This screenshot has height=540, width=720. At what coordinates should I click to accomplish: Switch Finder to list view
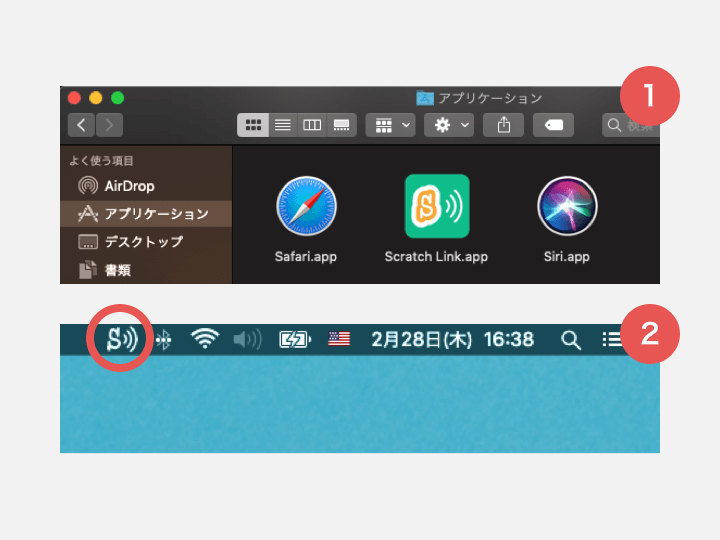click(x=283, y=125)
